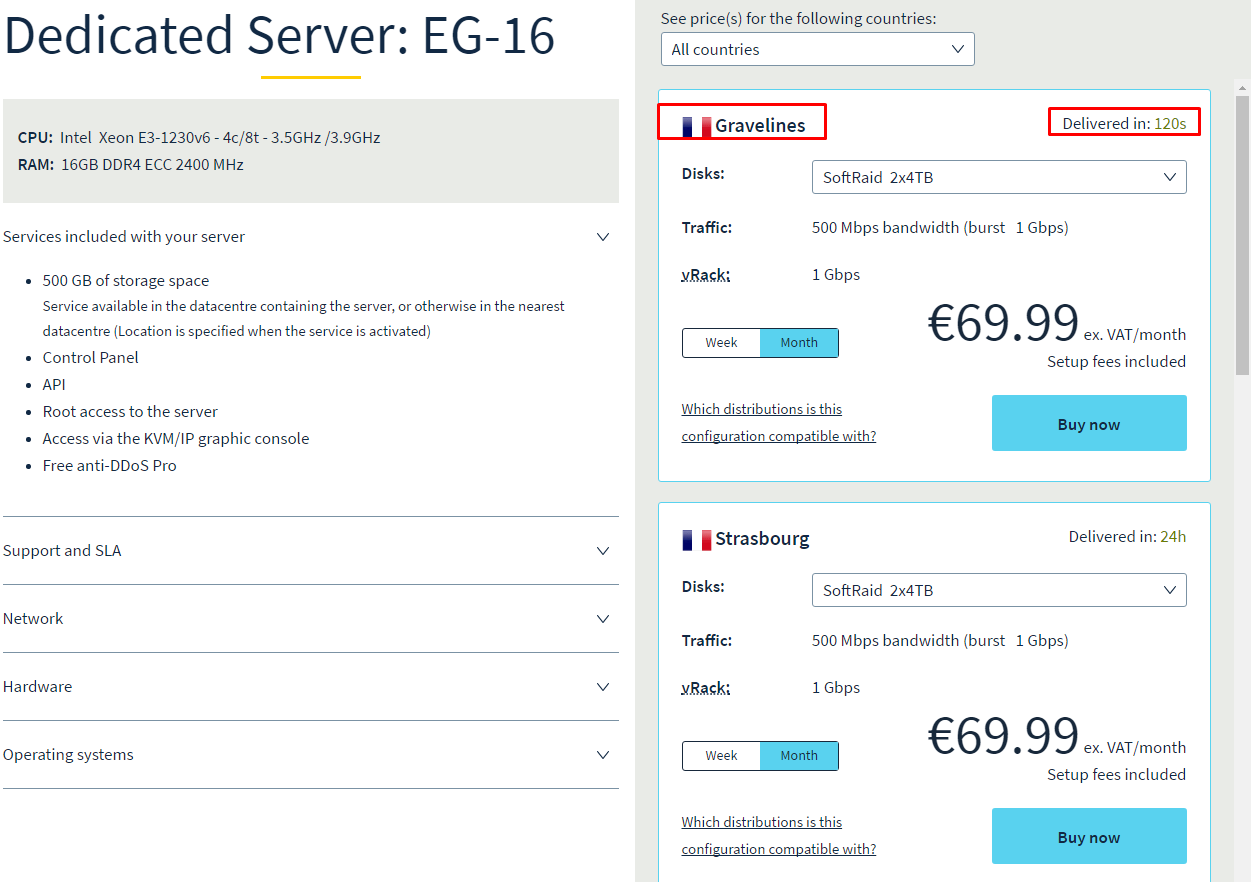Image resolution: width=1257 pixels, height=882 pixels.
Task: Click Gravelines 500 Mbps bandwidth traffic text
Action: (940, 228)
